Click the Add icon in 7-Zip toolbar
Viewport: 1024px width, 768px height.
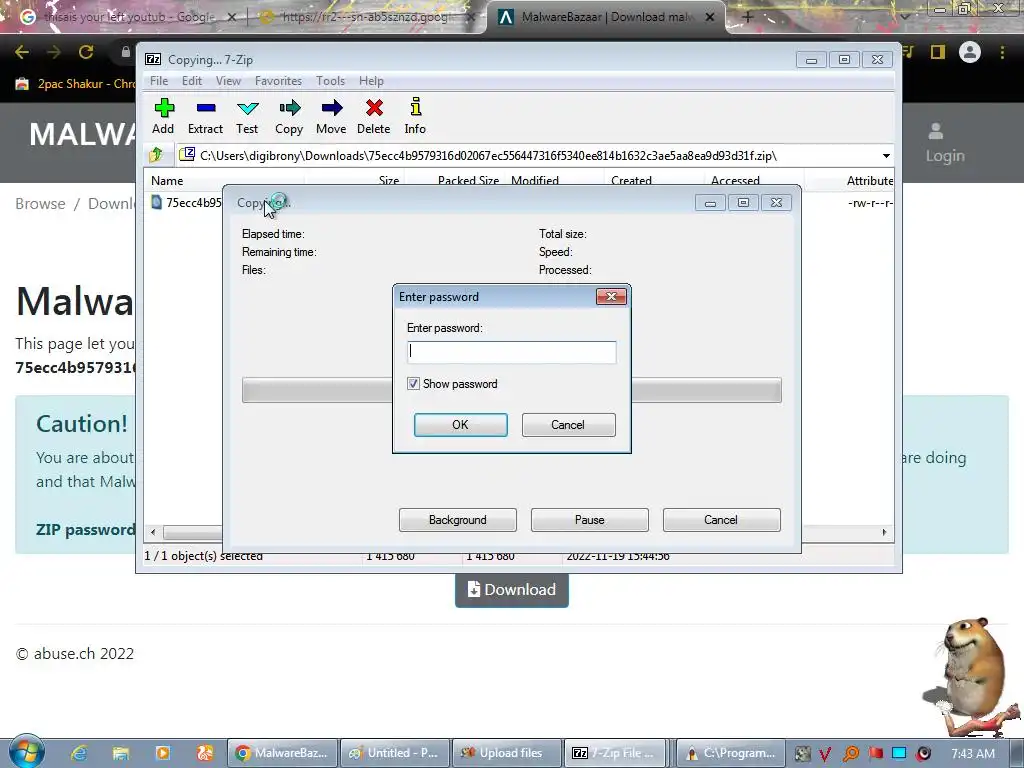pos(163,116)
